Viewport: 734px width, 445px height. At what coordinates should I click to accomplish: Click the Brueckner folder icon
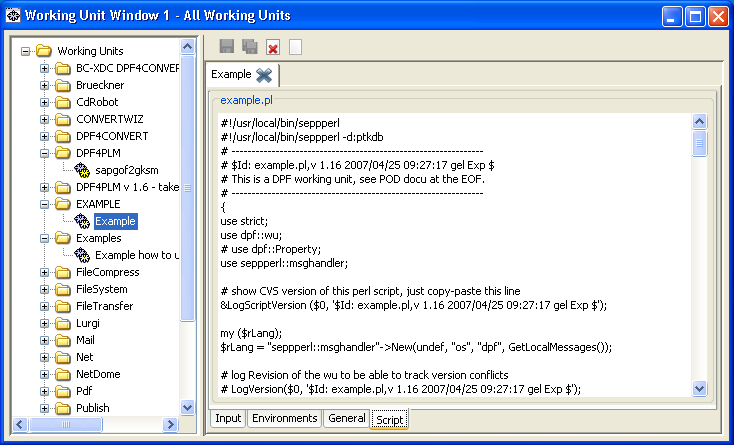[x=63, y=85]
